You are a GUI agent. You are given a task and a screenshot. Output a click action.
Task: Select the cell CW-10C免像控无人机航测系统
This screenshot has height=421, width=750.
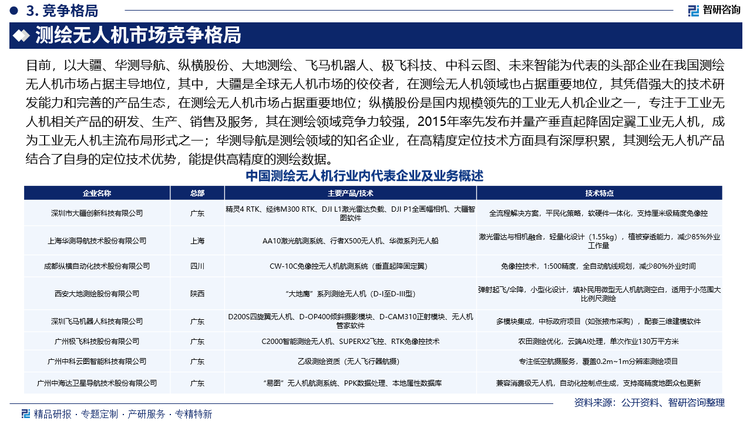coord(350,266)
